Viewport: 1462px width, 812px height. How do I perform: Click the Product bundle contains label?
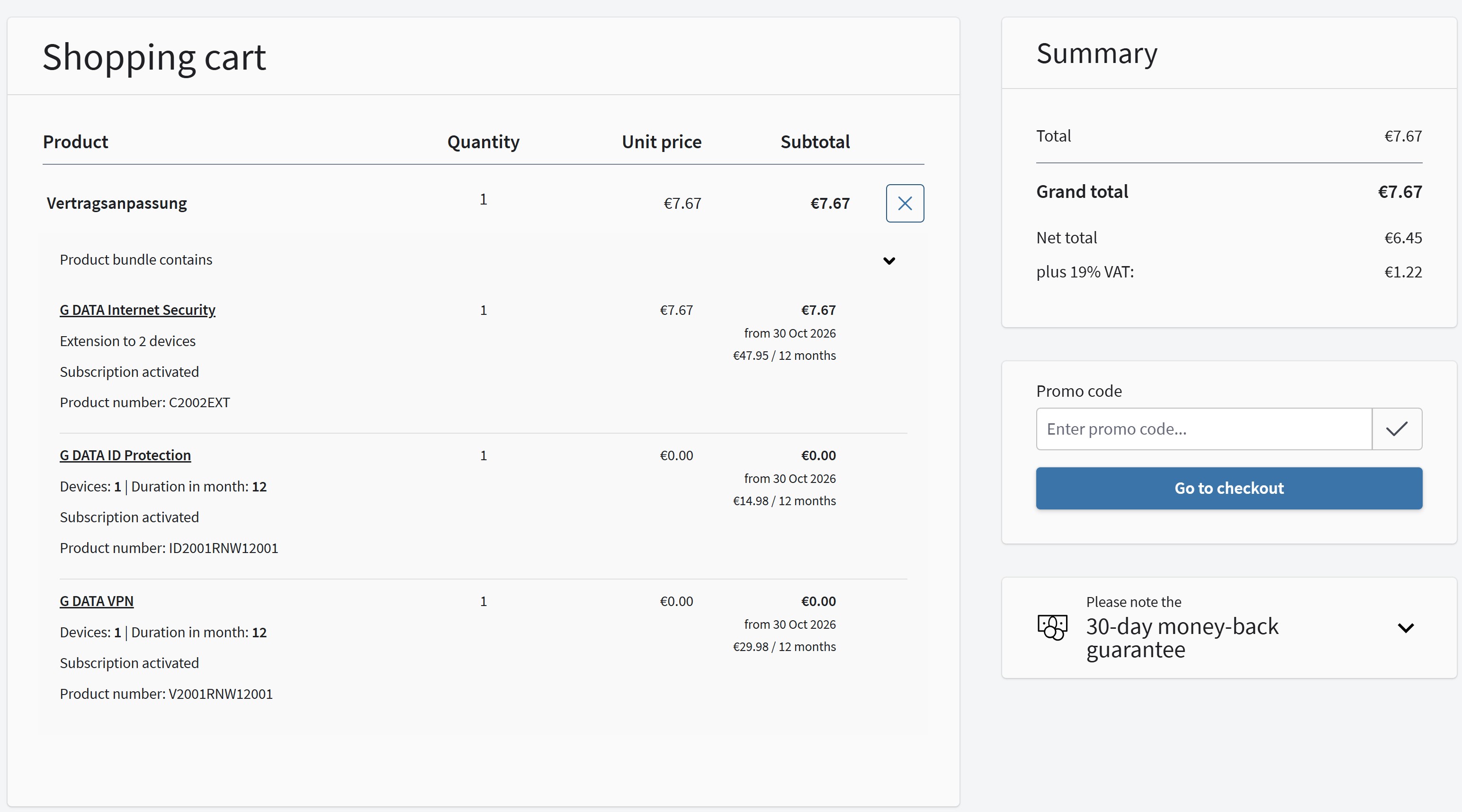tap(135, 260)
